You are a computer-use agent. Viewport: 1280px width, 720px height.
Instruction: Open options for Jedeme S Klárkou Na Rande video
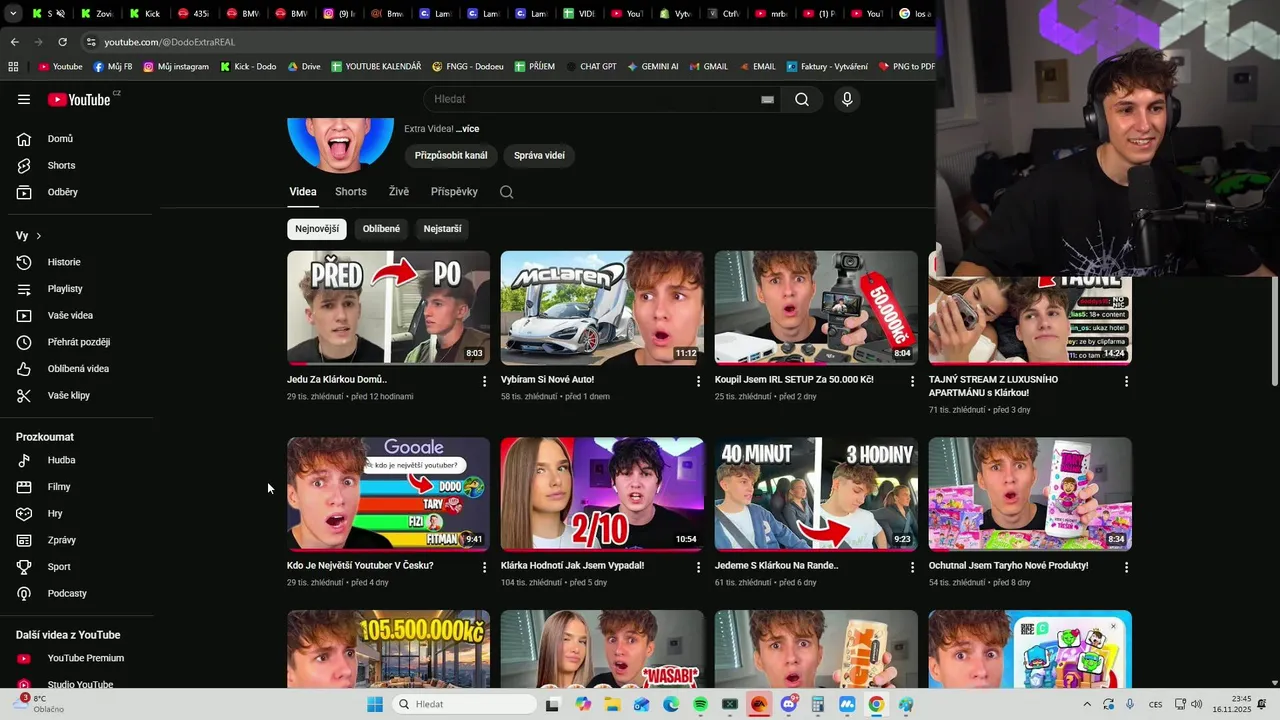(x=912, y=567)
